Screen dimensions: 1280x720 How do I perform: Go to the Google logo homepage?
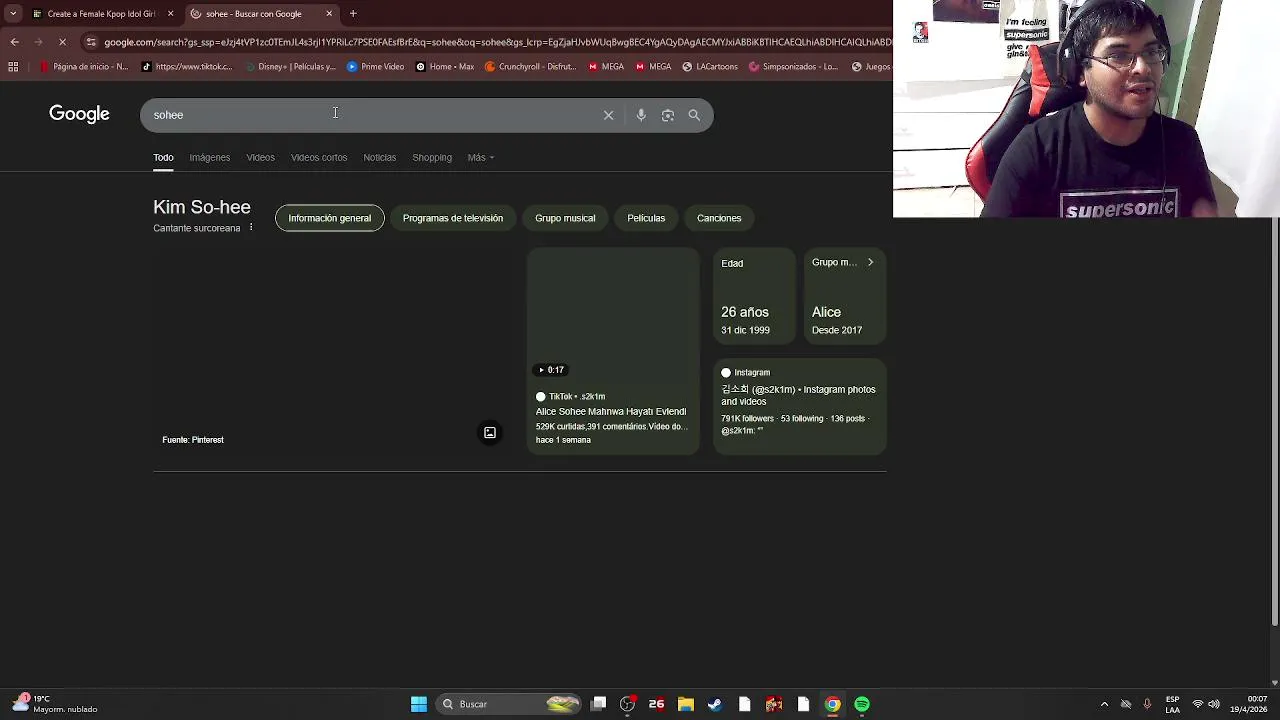coord(79,114)
